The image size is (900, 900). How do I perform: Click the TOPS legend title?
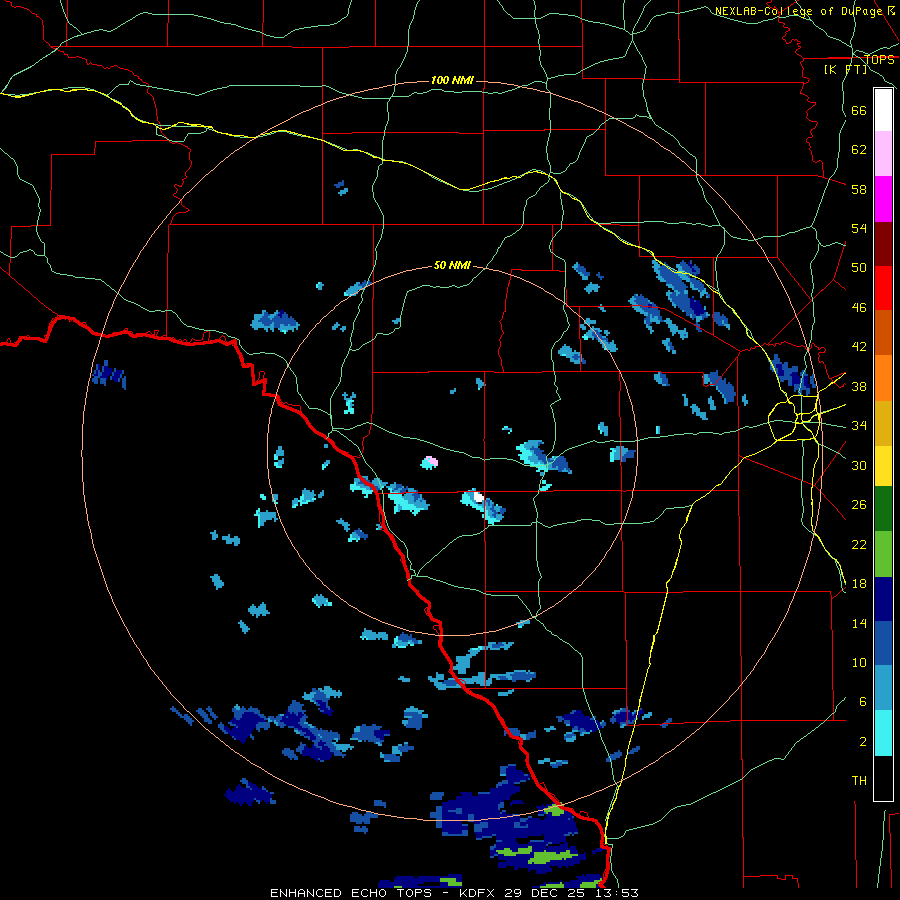pyautogui.click(x=879, y=60)
